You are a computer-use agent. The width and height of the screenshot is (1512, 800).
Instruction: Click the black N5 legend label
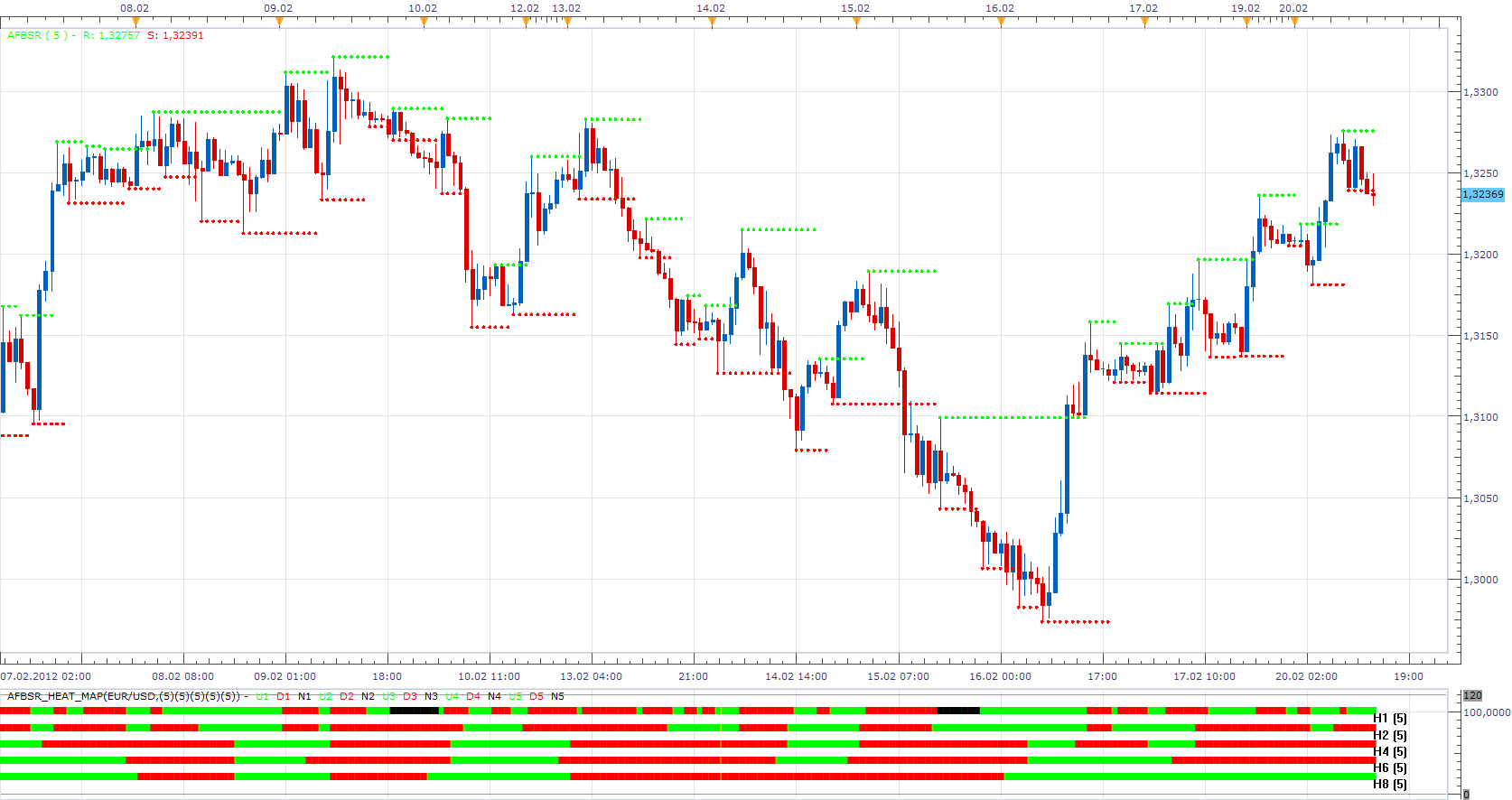coord(557,696)
